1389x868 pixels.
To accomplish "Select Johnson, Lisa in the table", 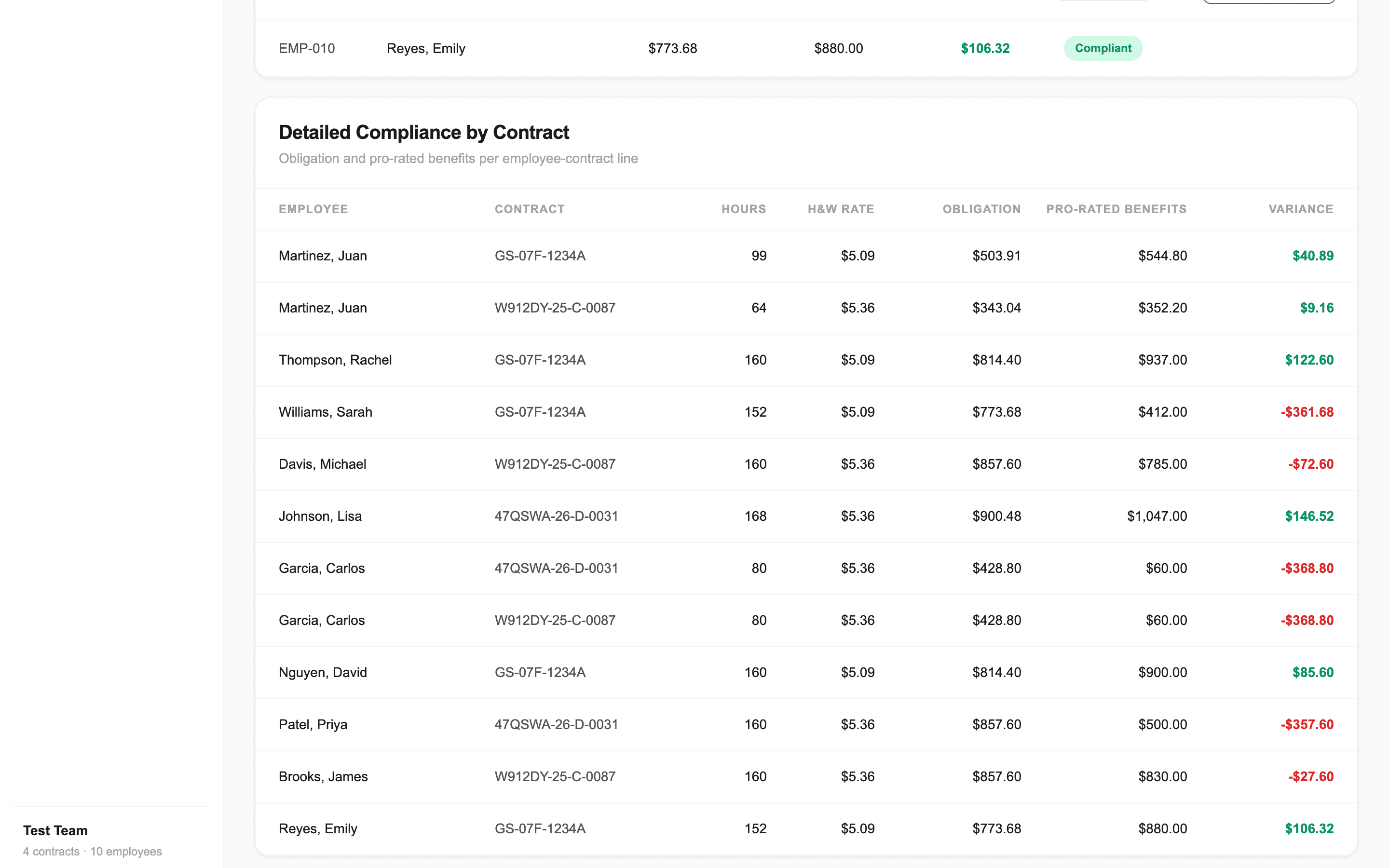I will (x=320, y=516).
